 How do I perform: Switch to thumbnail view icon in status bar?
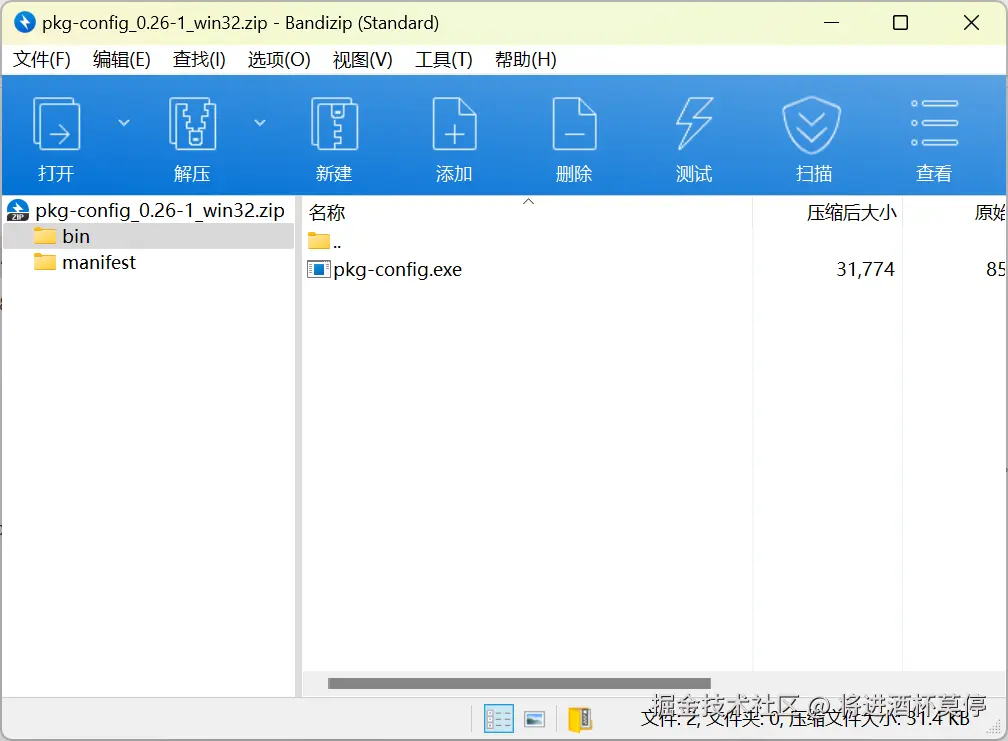[534, 719]
